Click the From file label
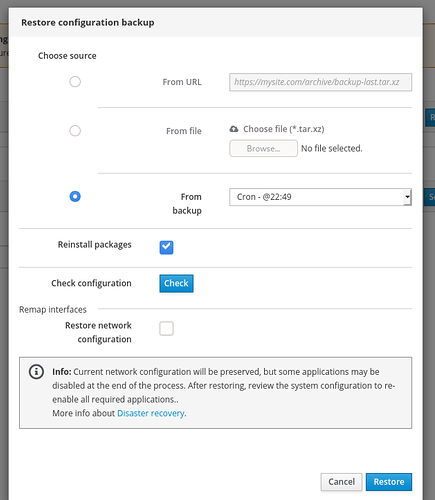Image resolution: width=435 pixels, height=500 pixels. pos(184,131)
